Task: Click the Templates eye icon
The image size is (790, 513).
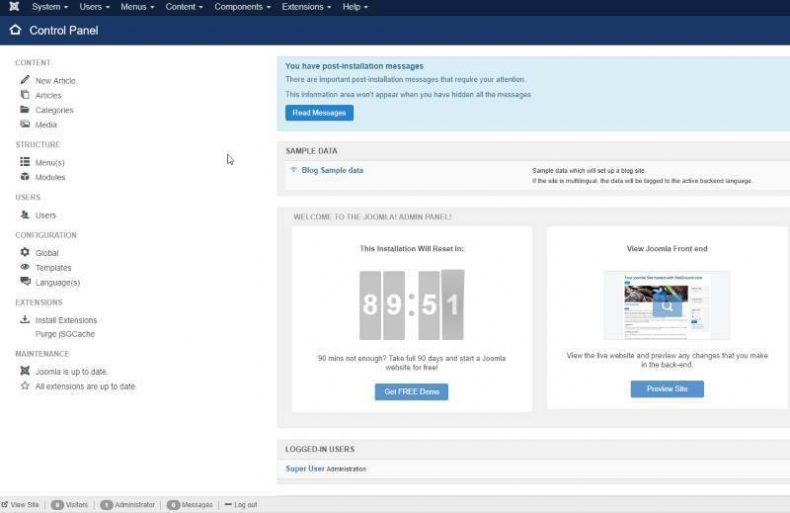Action: tap(25, 268)
